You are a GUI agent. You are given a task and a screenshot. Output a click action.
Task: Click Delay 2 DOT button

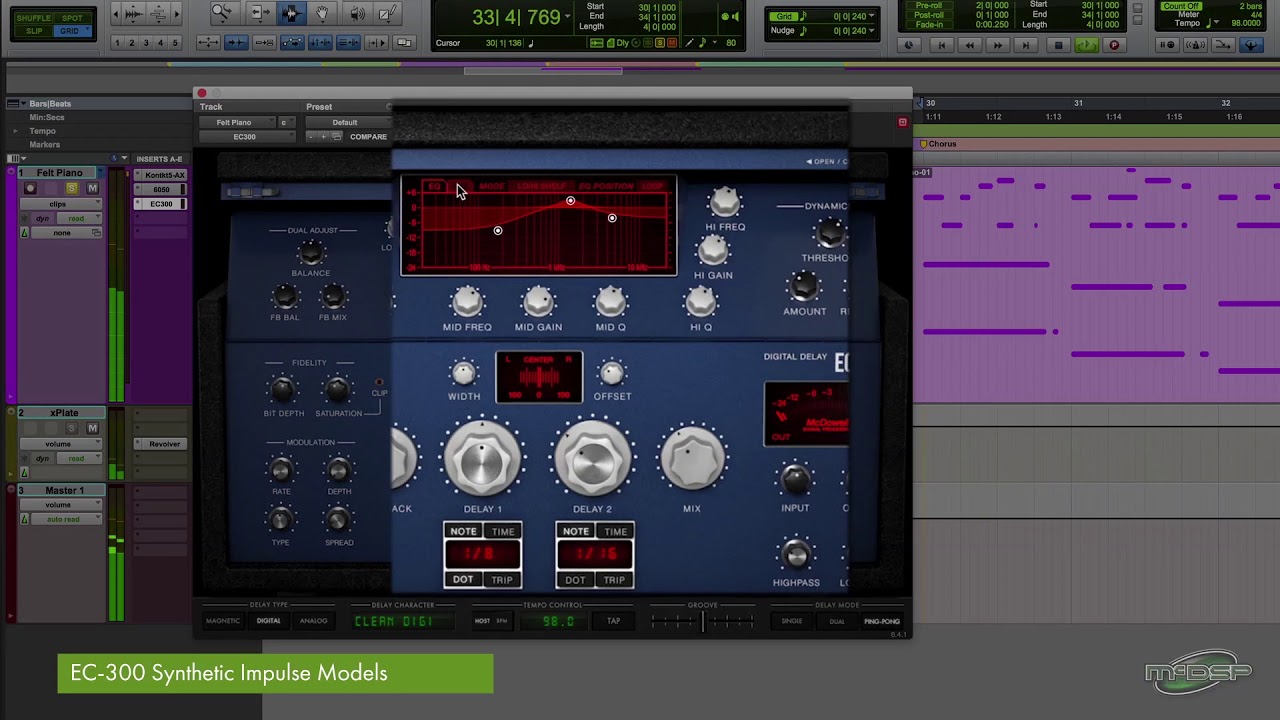[x=575, y=580]
